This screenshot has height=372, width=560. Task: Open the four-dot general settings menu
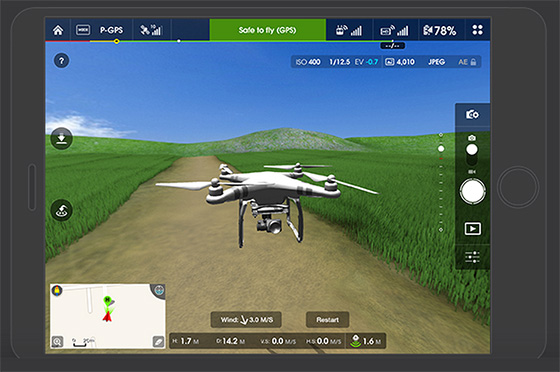point(478,30)
